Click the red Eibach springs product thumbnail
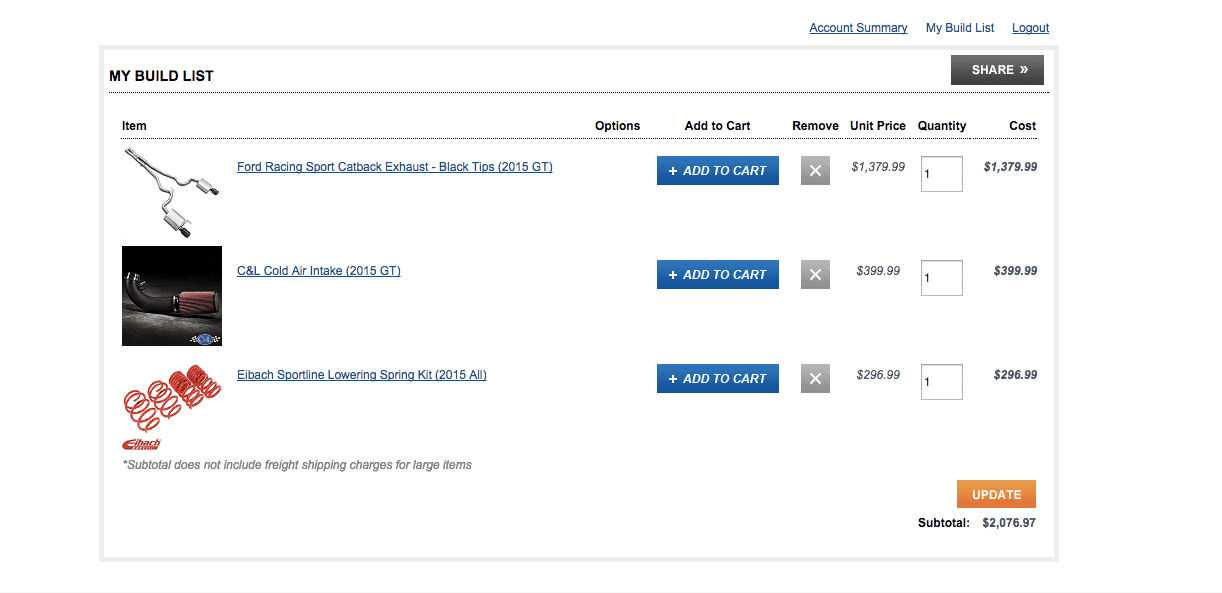1222x593 pixels. [x=172, y=404]
